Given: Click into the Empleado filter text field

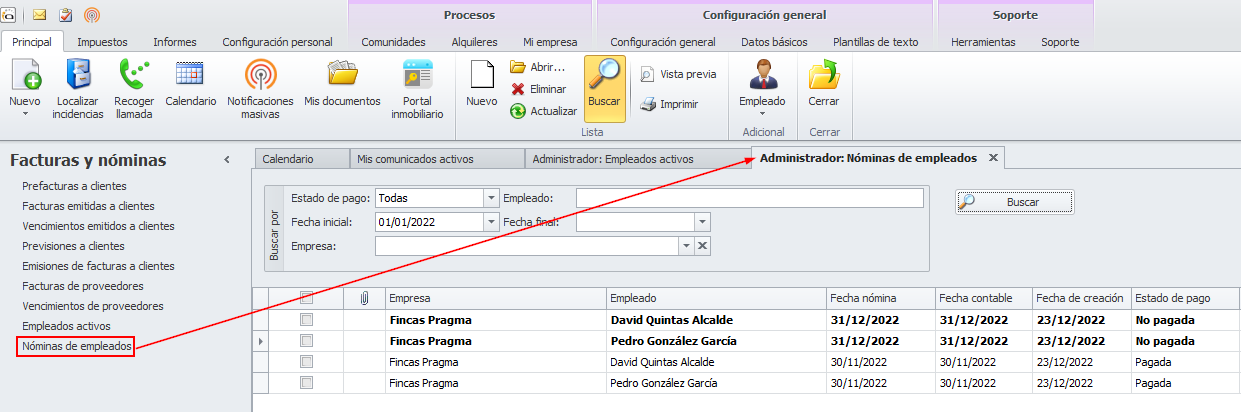Looking at the screenshot, I should pos(749,198).
